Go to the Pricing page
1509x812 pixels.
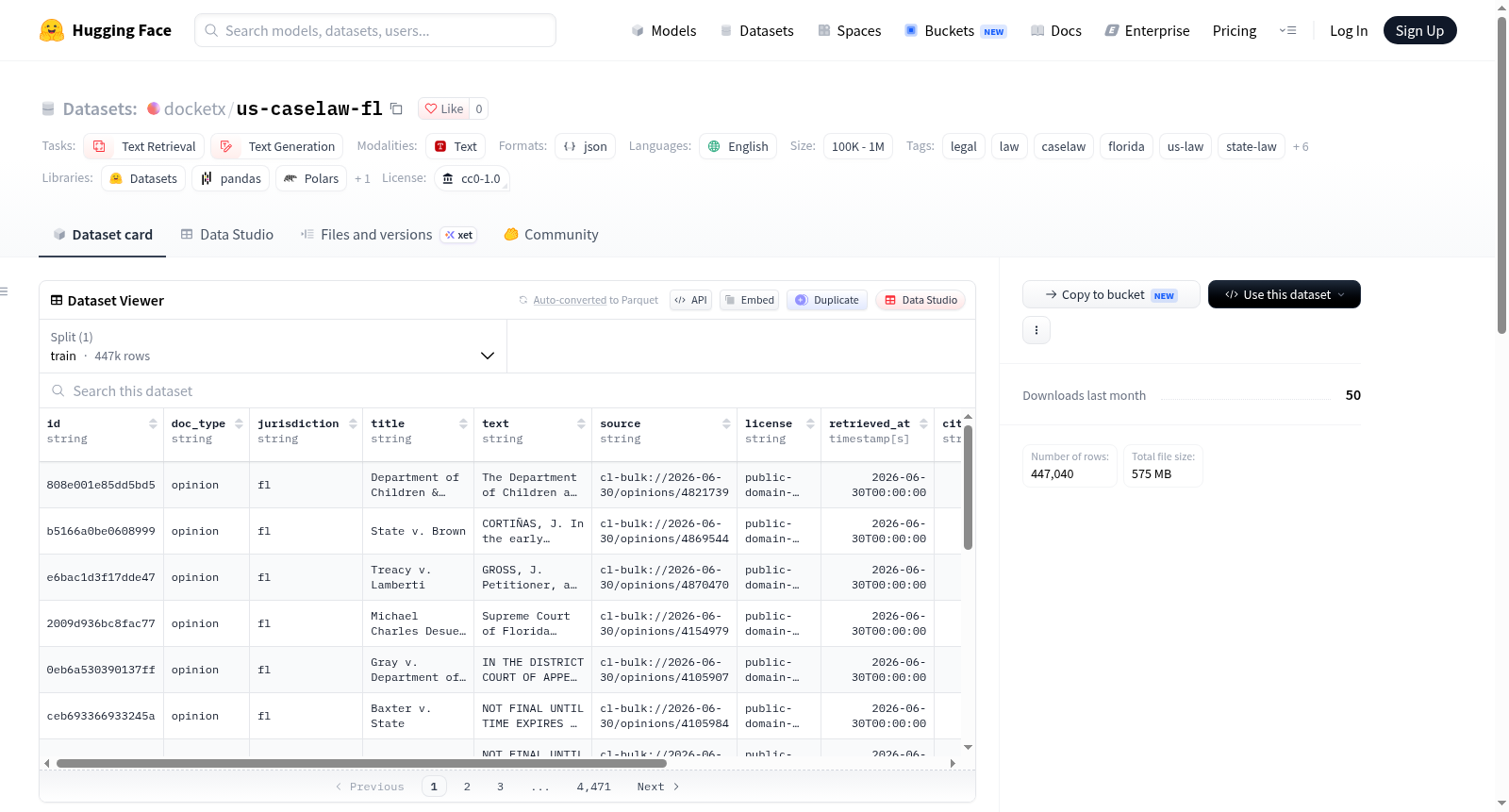coord(1235,30)
